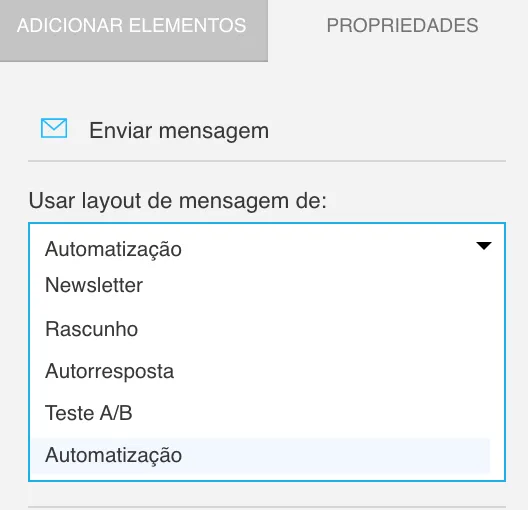The height and width of the screenshot is (510, 528).
Task: Pick the Autorresposta option
Action: coord(109,371)
